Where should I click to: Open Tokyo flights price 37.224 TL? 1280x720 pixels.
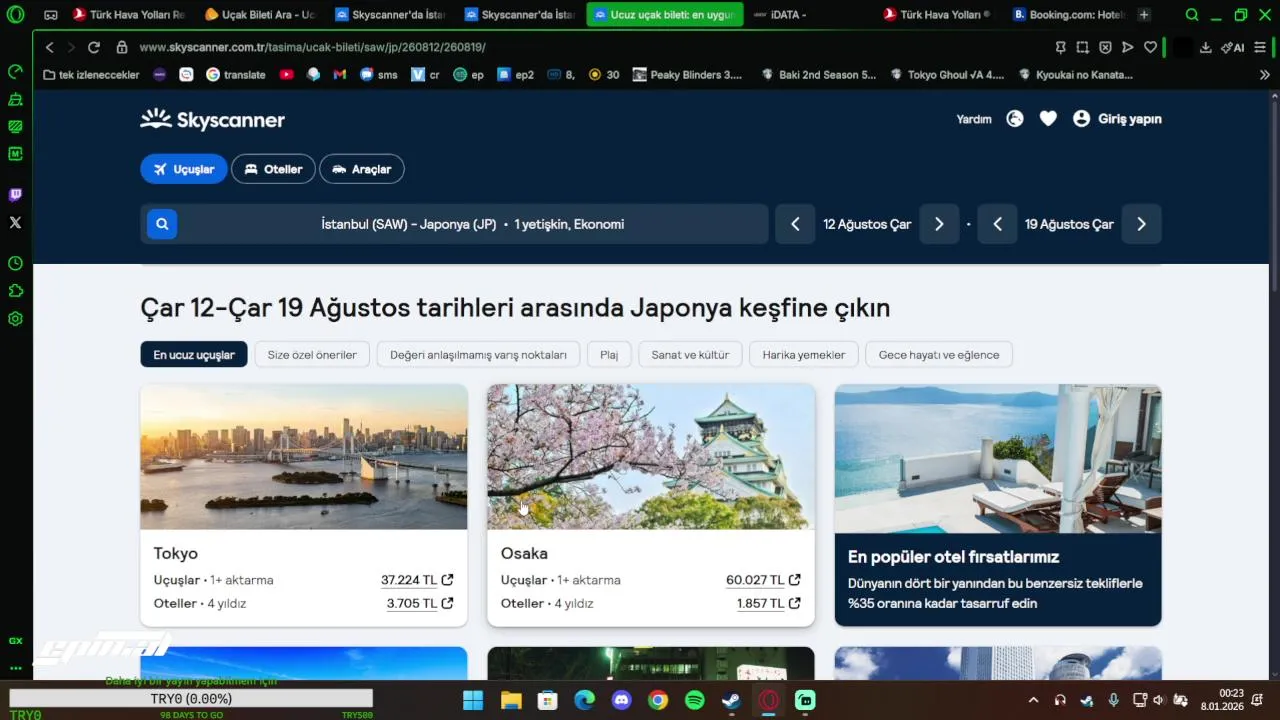[x=417, y=580]
